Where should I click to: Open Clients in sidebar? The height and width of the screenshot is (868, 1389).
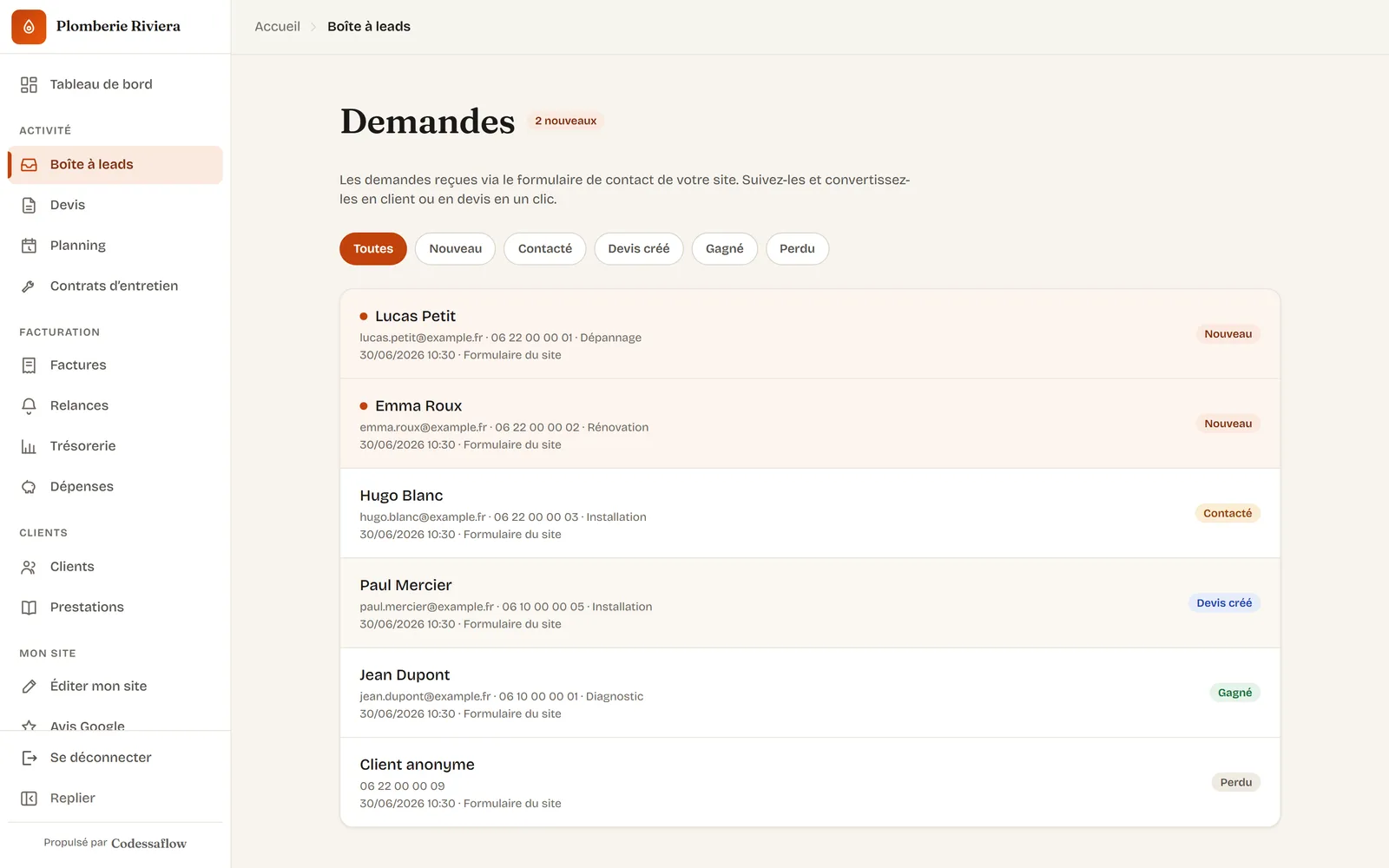click(115, 567)
